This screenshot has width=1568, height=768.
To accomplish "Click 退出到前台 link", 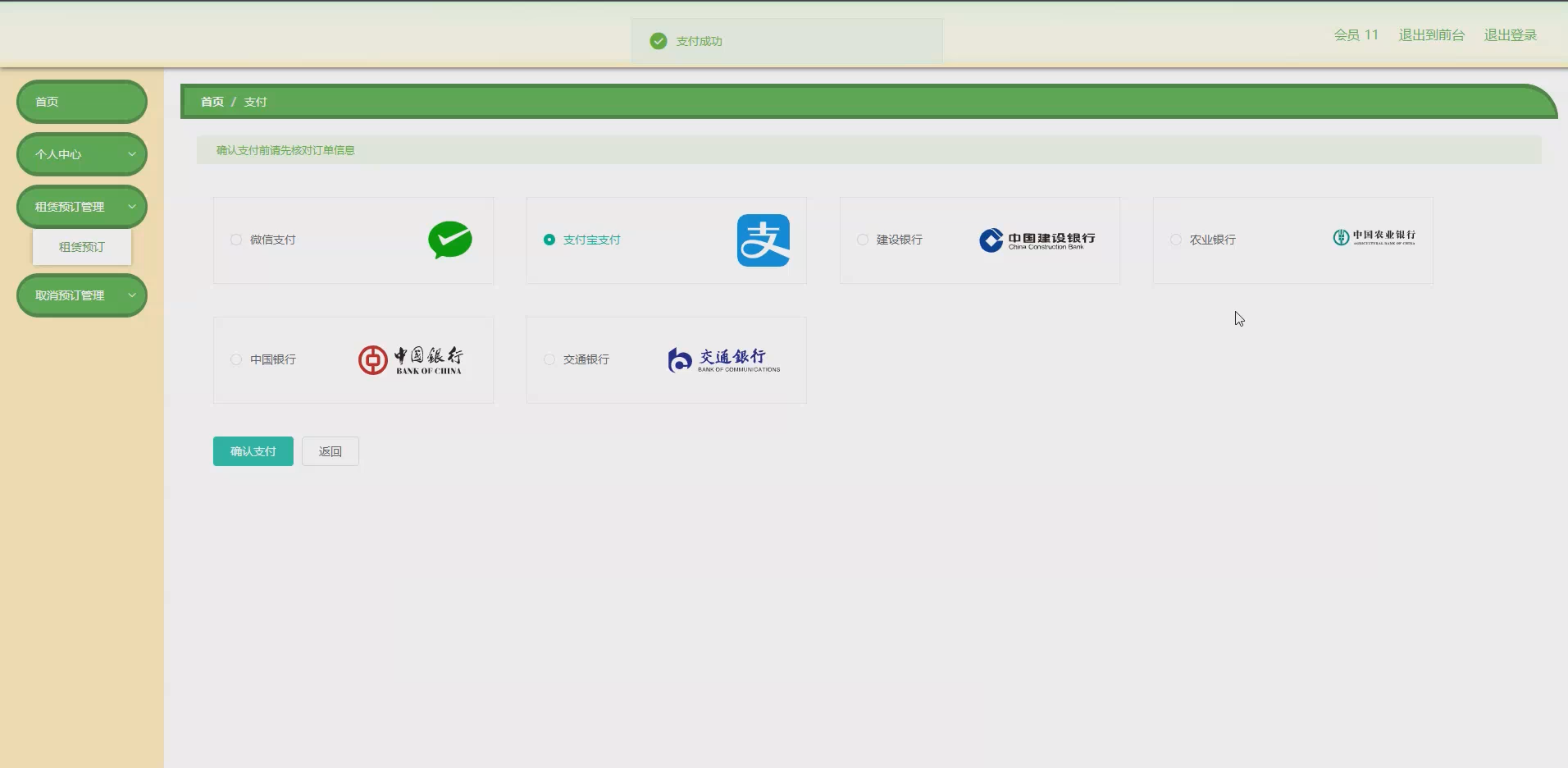I will coord(1432,34).
